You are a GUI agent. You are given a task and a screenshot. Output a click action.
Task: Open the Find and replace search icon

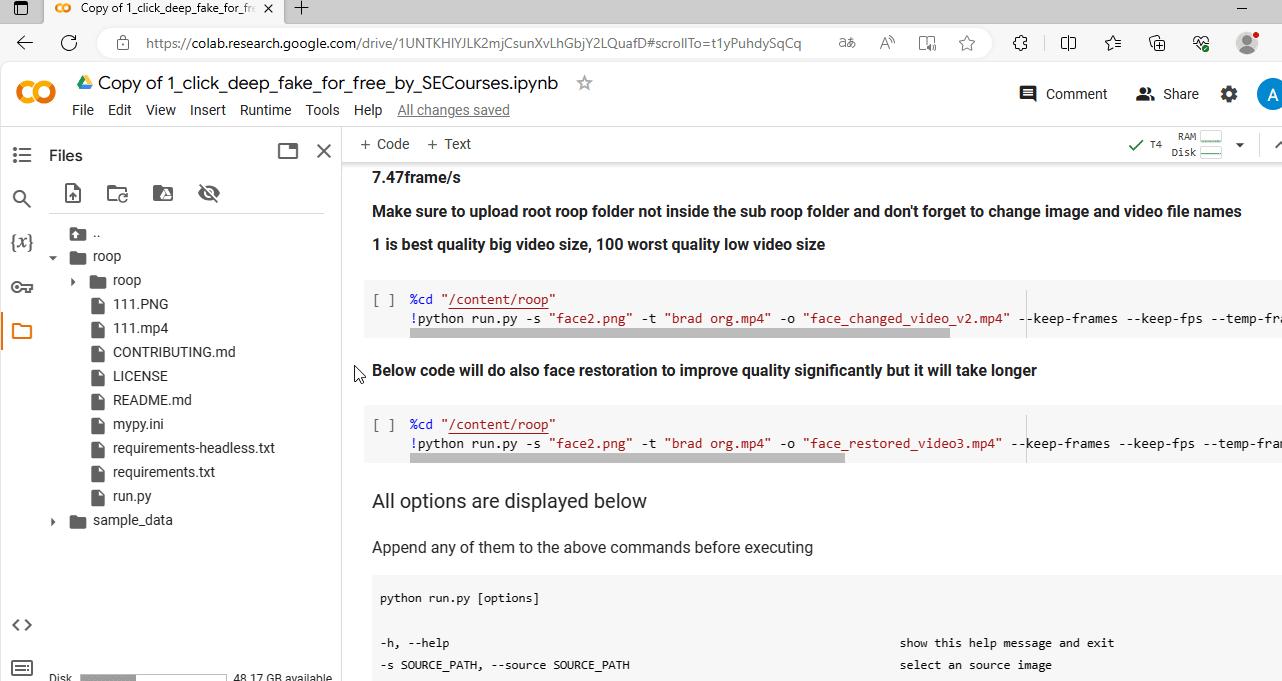(22, 199)
